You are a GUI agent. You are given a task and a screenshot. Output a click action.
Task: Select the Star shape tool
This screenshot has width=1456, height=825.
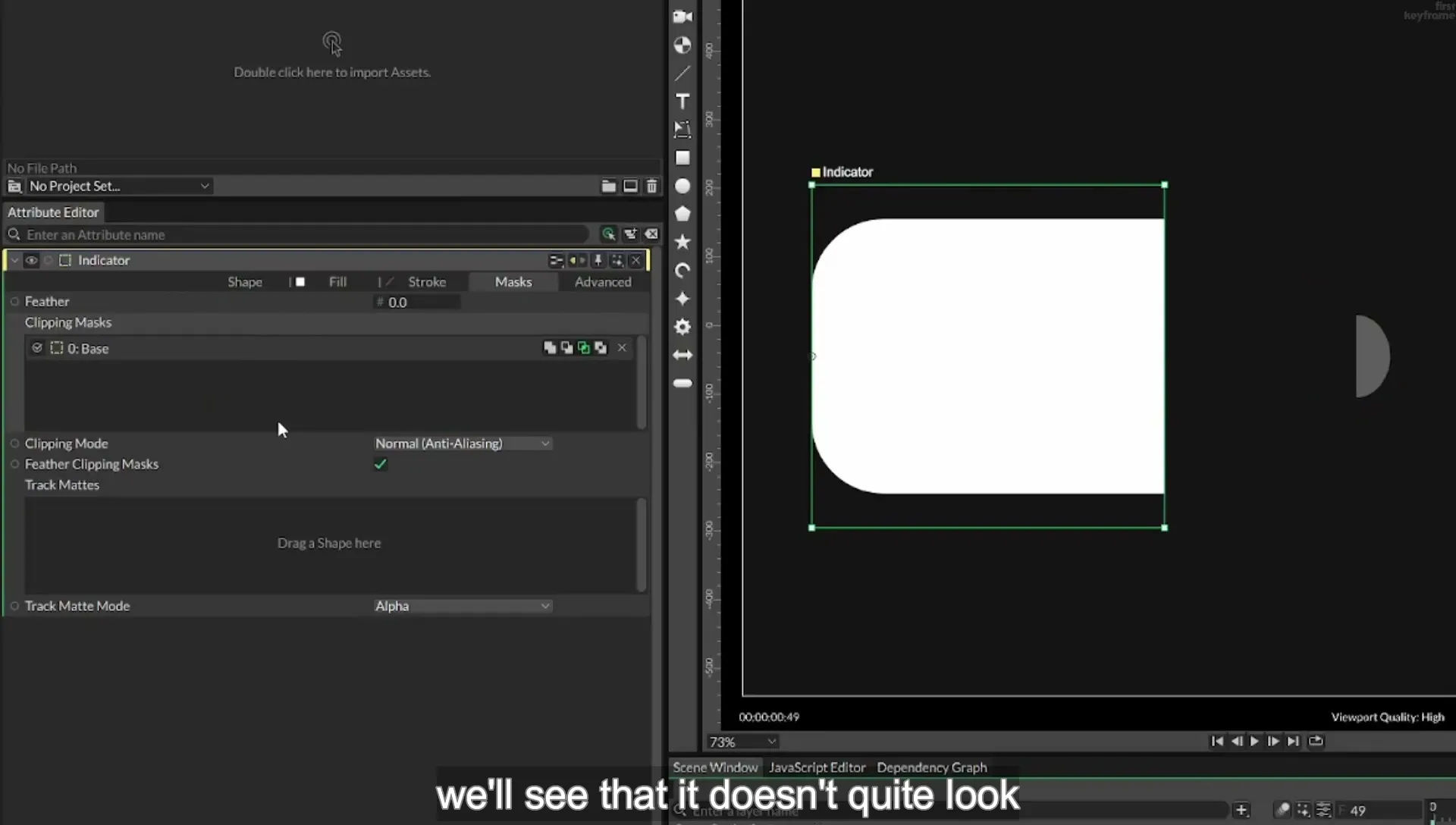pyautogui.click(x=682, y=242)
